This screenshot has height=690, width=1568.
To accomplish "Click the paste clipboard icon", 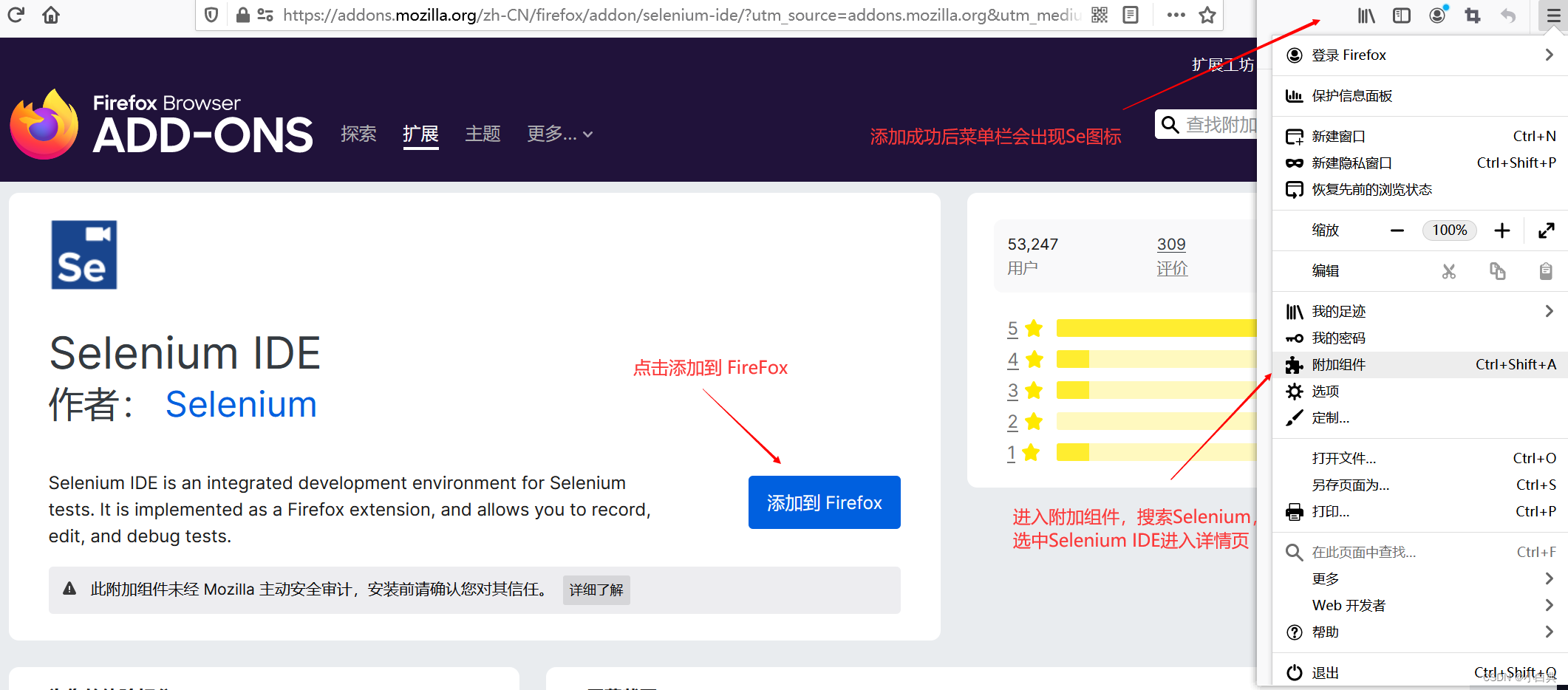I will click(1545, 271).
